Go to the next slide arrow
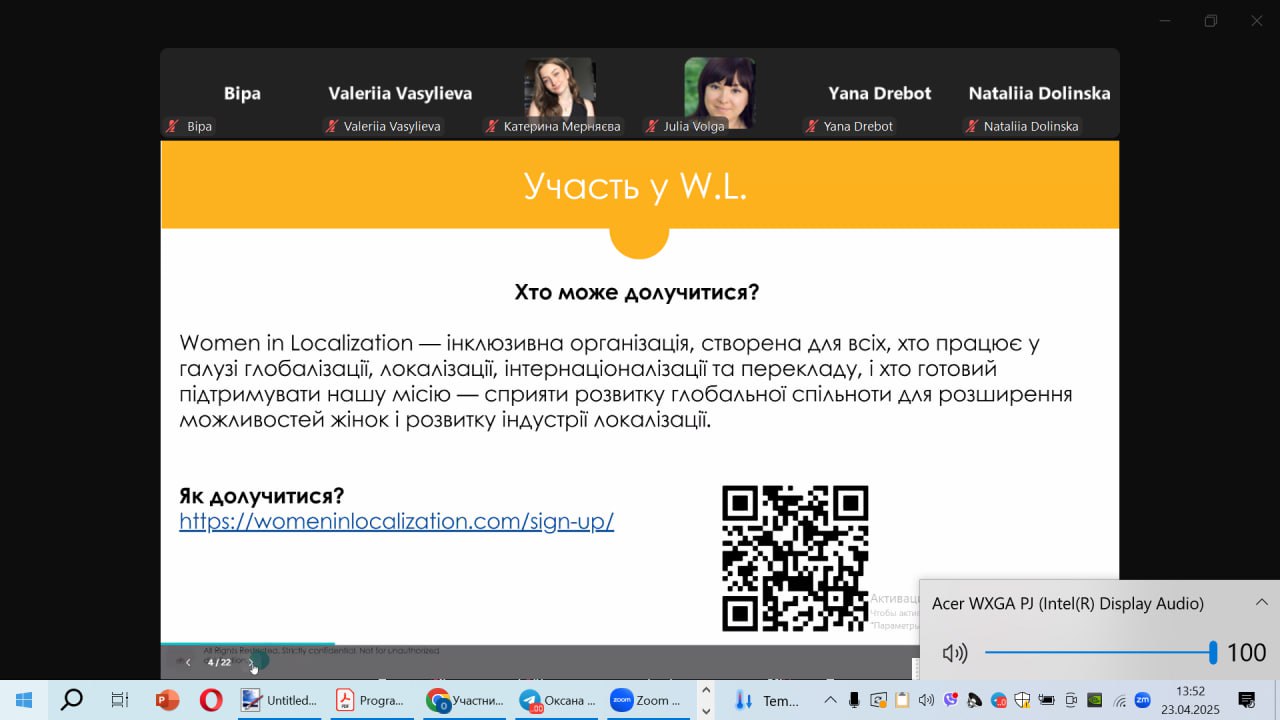 coord(252,662)
